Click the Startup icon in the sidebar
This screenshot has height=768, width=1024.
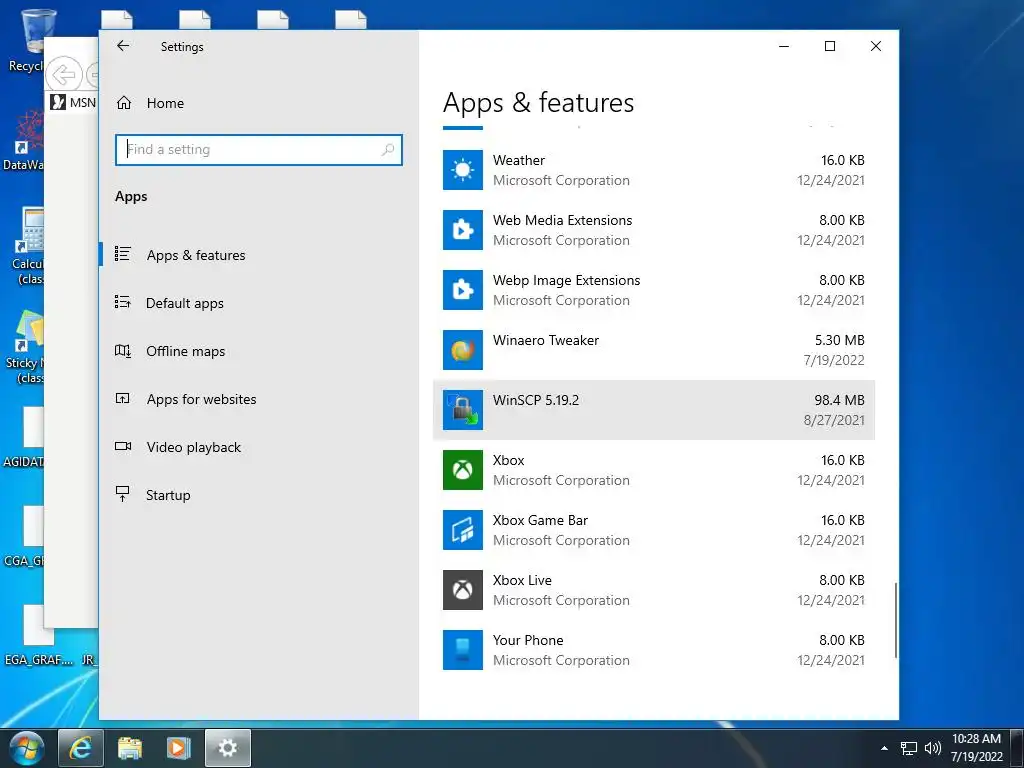(x=122, y=494)
